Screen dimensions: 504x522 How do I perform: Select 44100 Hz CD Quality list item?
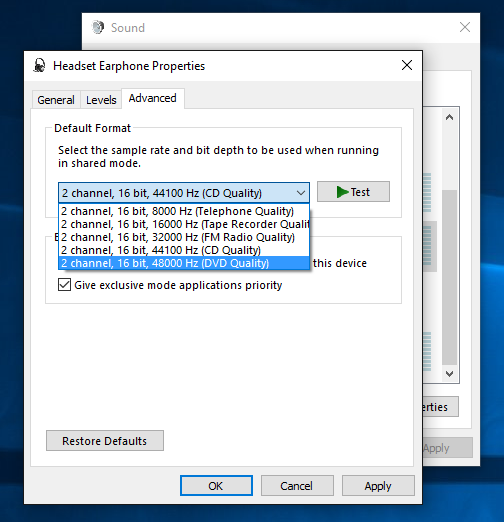pyautogui.click(x=184, y=250)
